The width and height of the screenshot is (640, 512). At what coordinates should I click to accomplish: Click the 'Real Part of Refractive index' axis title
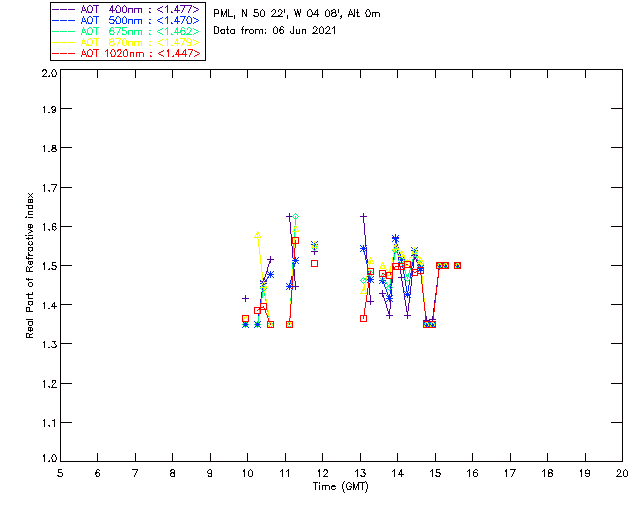(x=29, y=265)
